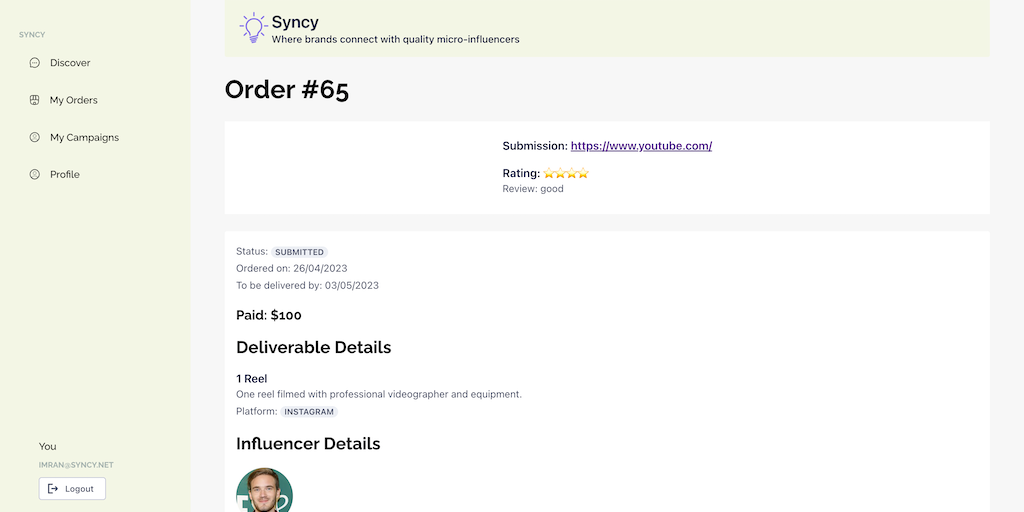Click the SUBMITTED status badge
The image size is (1024, 512).
point(300,252)
